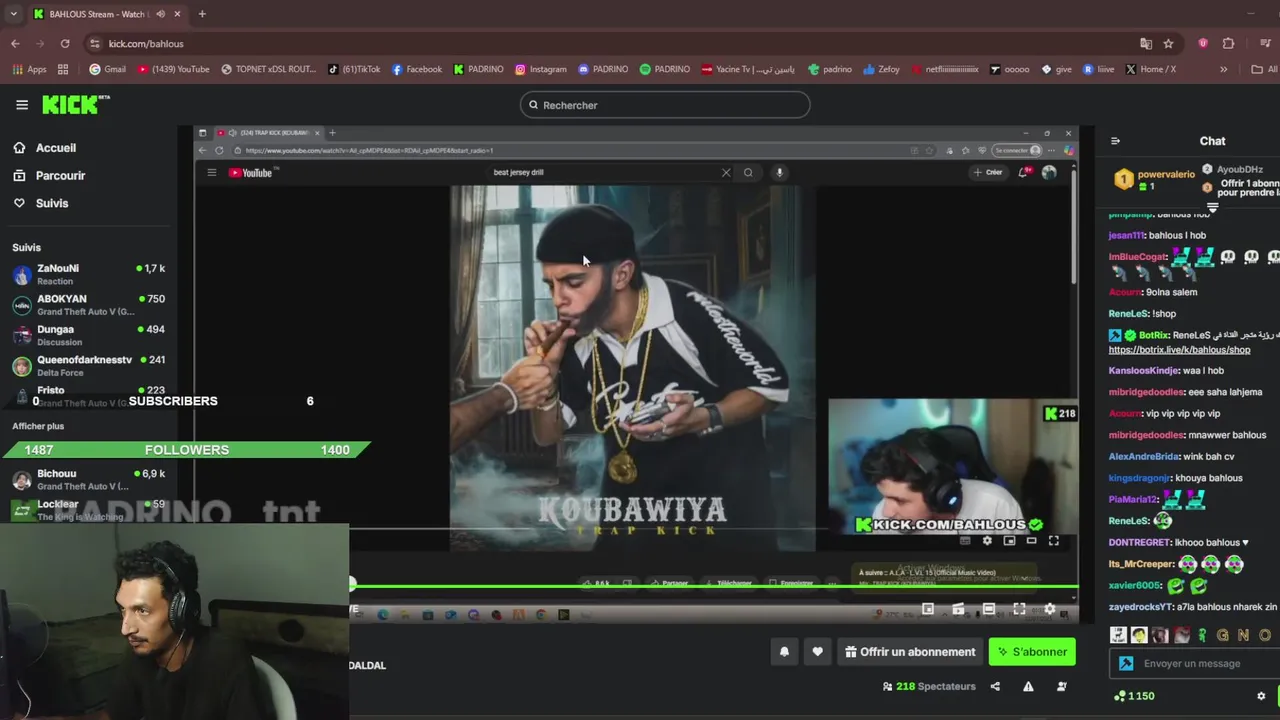Open the TikTok bookmark
This screenshot has width=1280, height=720.
point(354,69)
